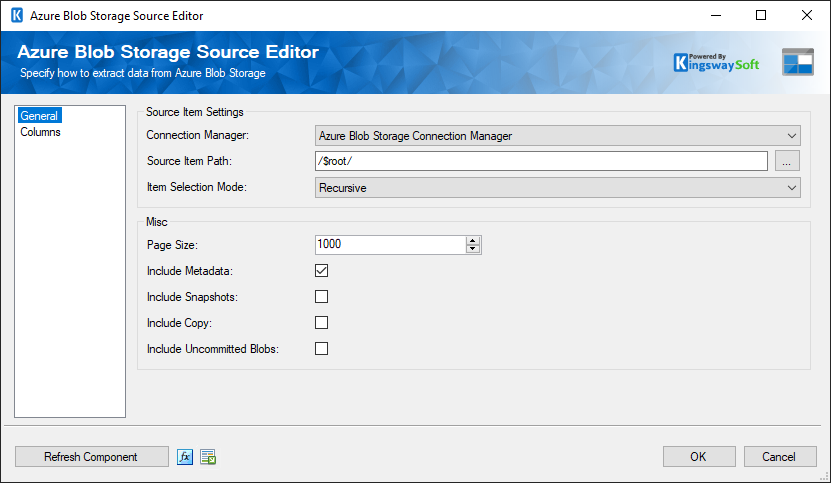Open the Item Selection Mode dropdown
The image size is (831, 483).
pos(558,188)
